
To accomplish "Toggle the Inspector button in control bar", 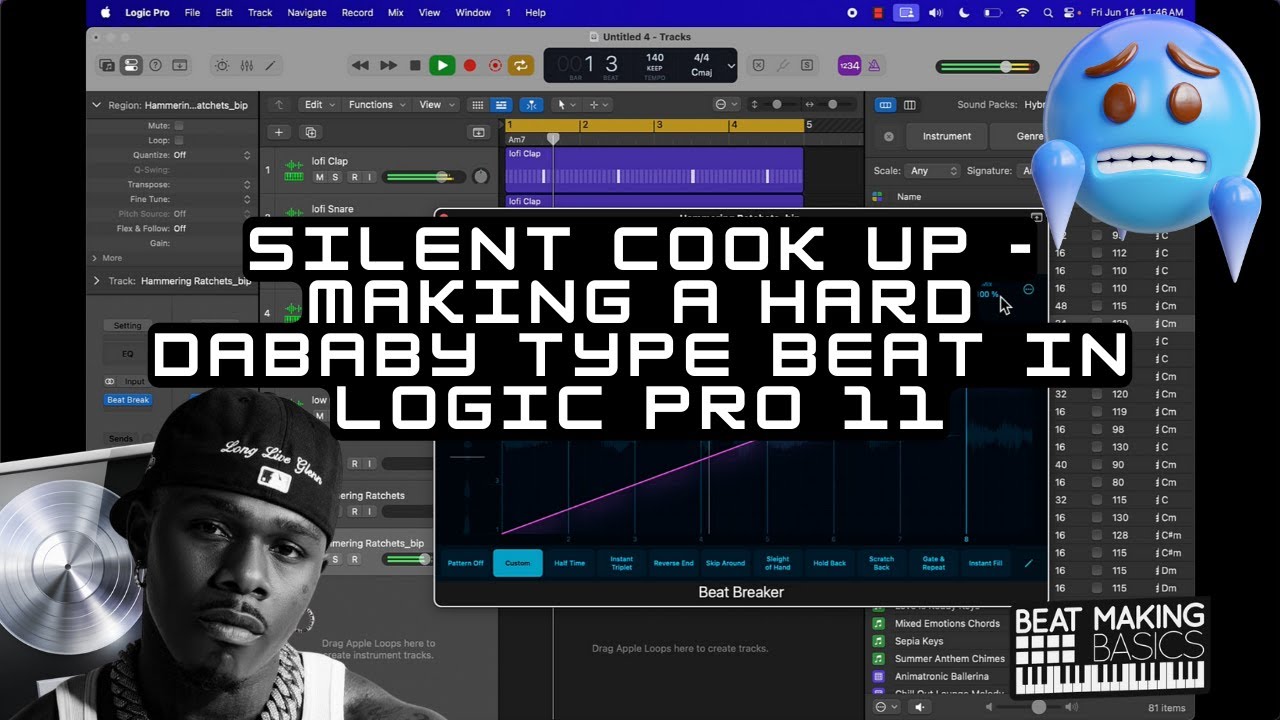I will coord(130,66).
